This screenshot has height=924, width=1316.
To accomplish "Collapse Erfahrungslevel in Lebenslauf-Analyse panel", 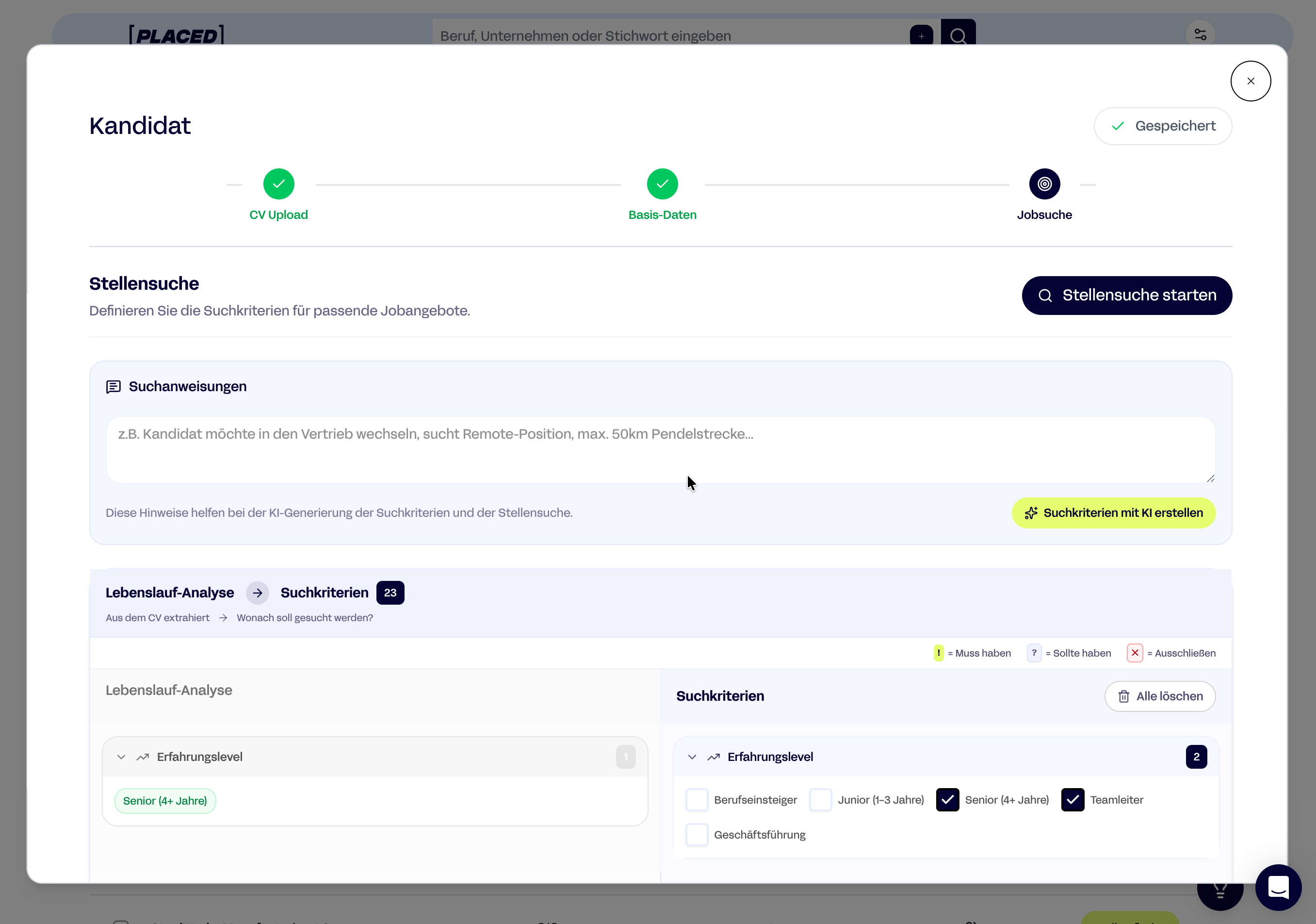I will point(121,757).
